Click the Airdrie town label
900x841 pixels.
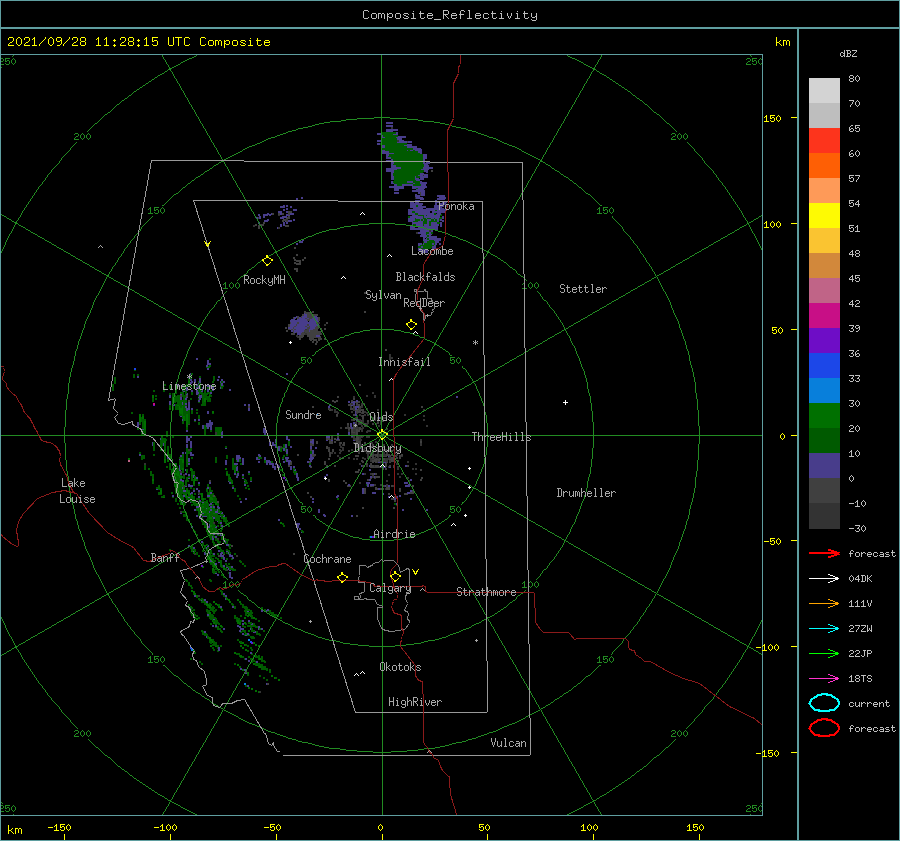click(x=394, y=534)
